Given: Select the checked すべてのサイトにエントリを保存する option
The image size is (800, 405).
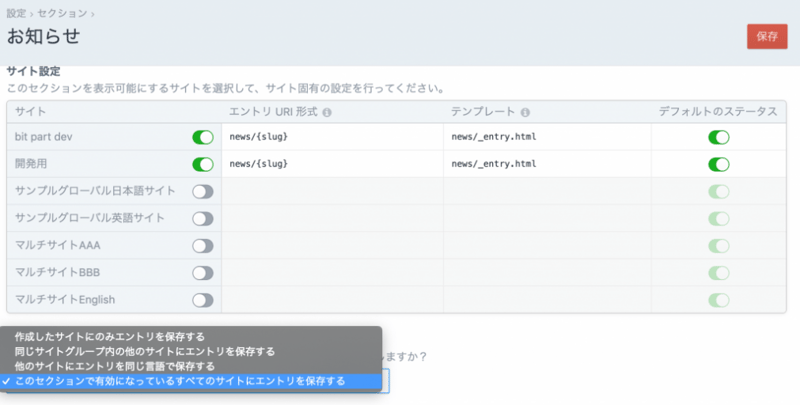Looking at the screenshot, I should click(180, 381).
